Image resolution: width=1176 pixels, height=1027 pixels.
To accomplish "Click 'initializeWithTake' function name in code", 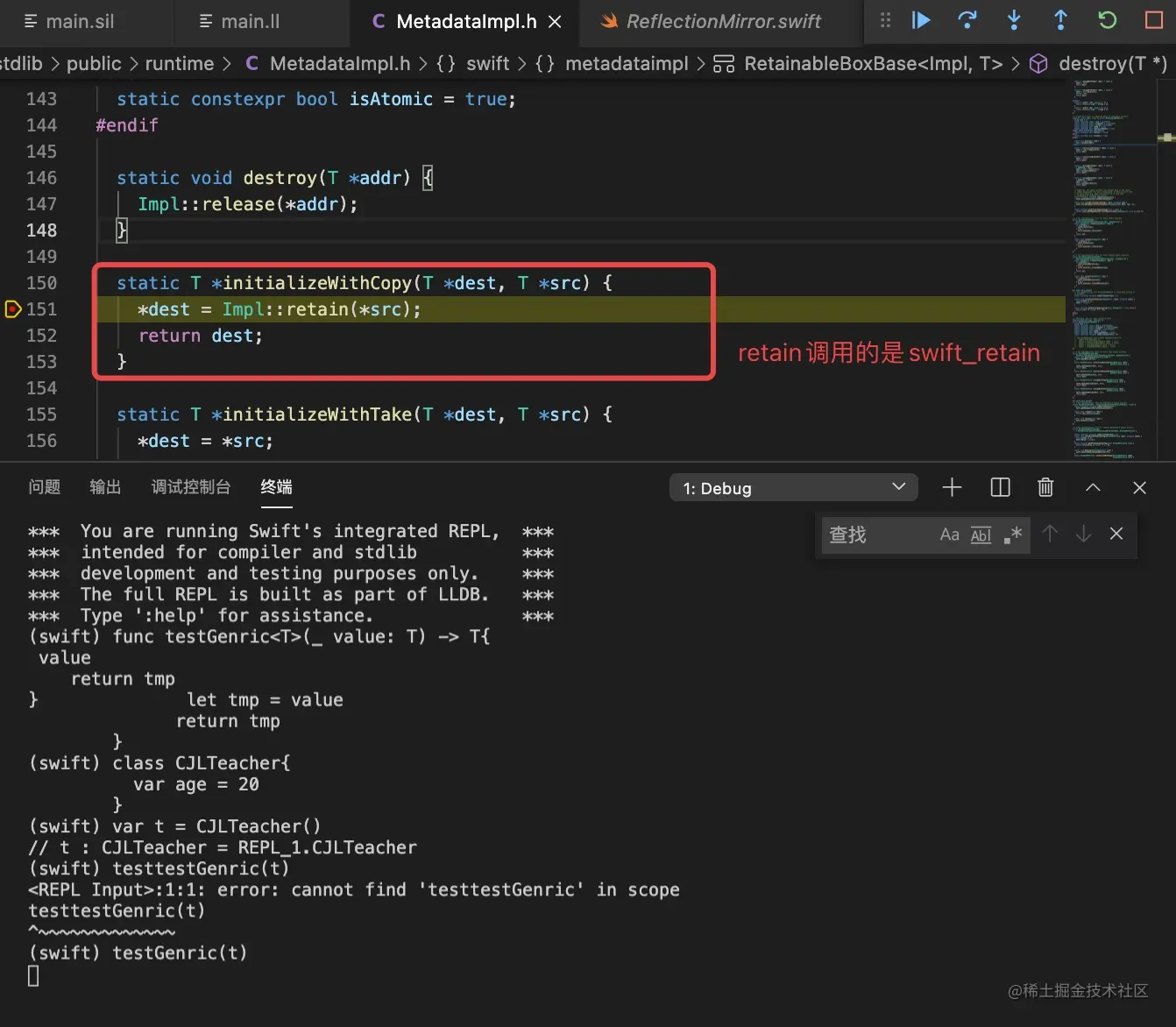I will [x=317, y=414].
